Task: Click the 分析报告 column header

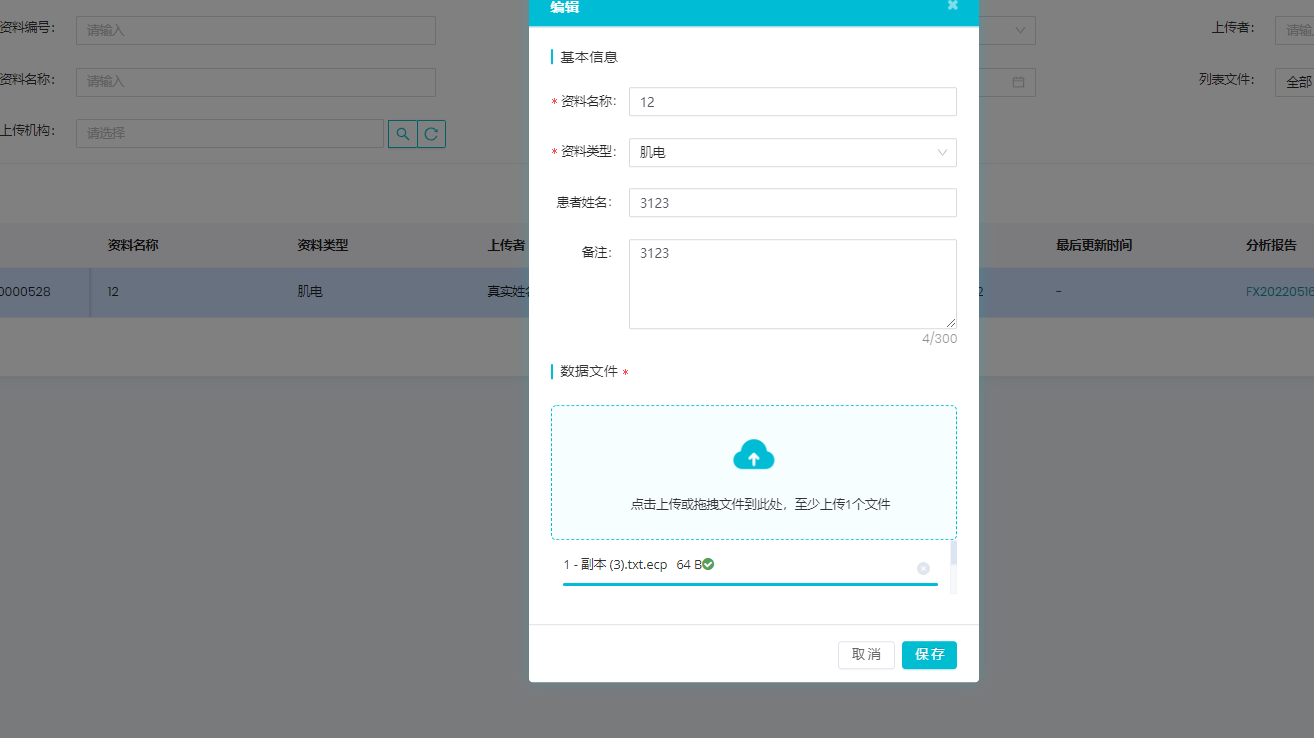Action: click(x=1271, y=245)
